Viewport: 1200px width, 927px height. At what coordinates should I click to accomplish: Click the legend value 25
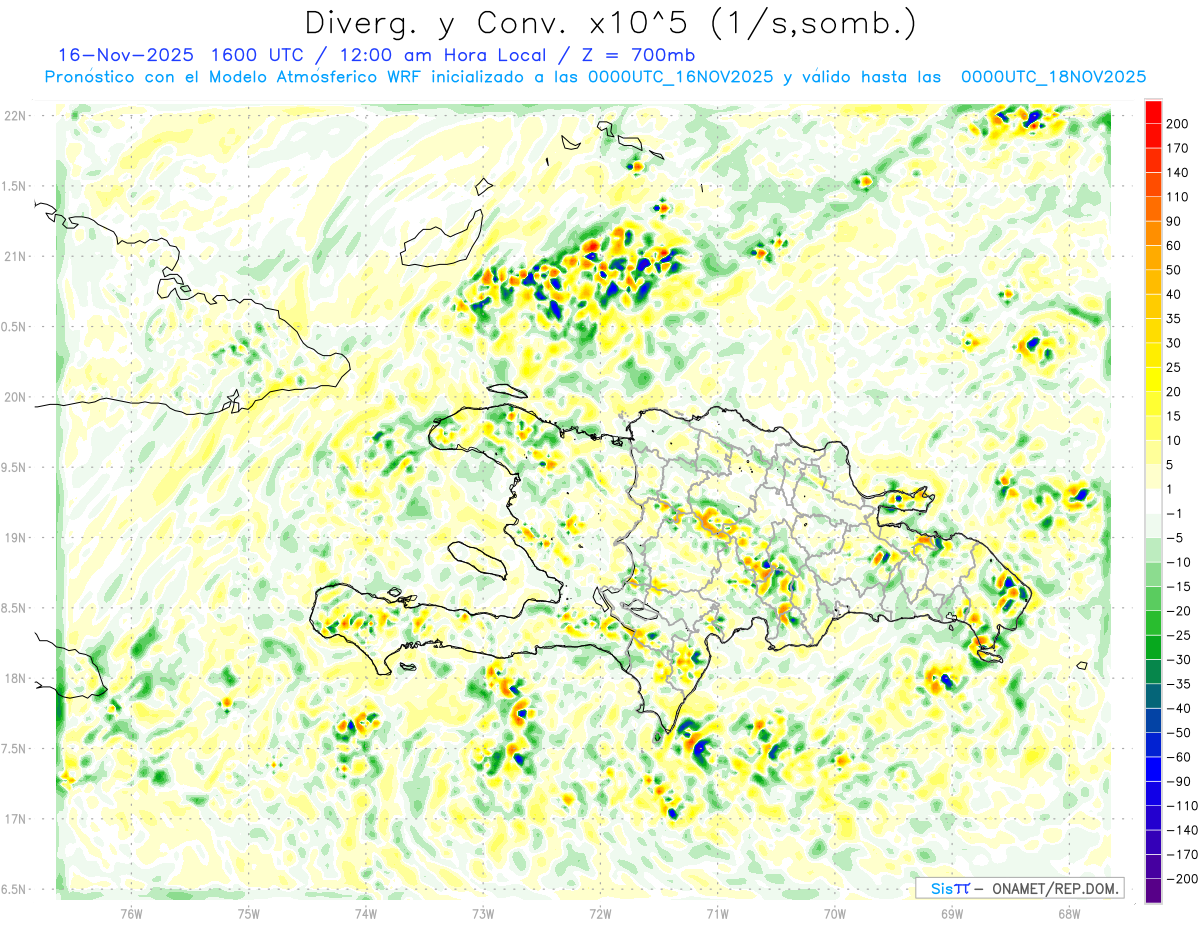pos(1175,367)
